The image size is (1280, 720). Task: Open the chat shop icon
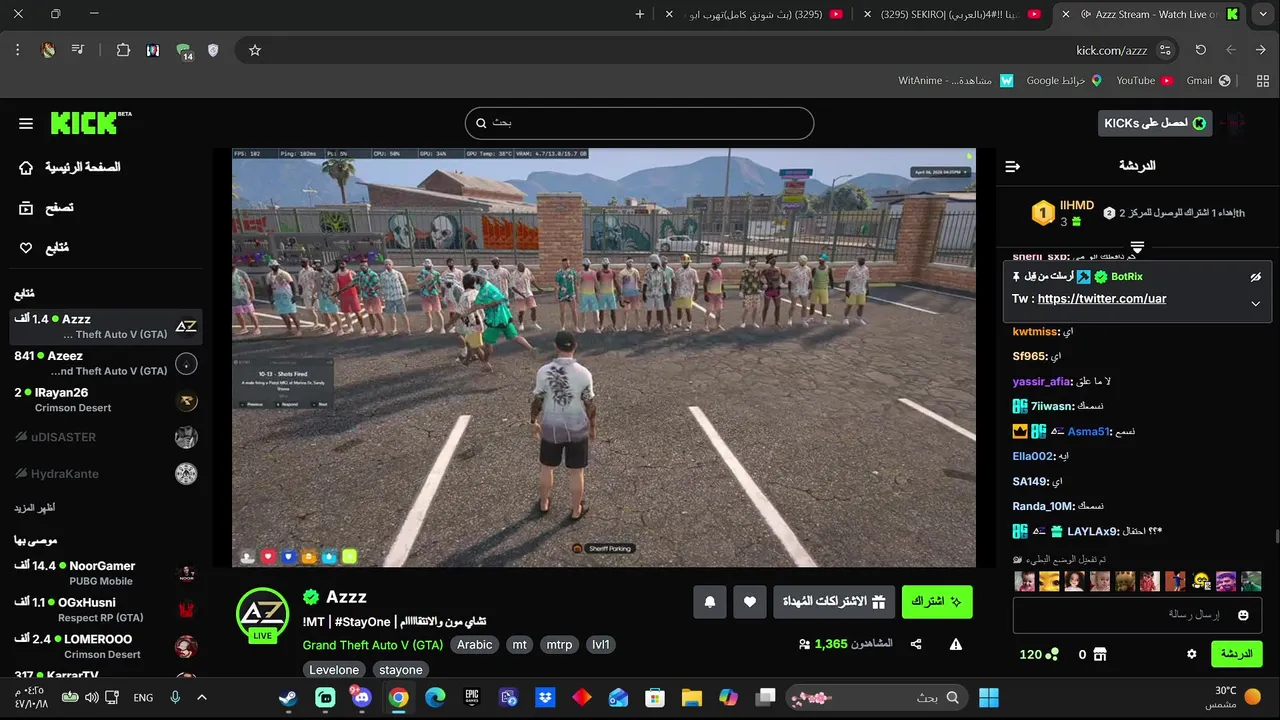(x=1100, y=655)
